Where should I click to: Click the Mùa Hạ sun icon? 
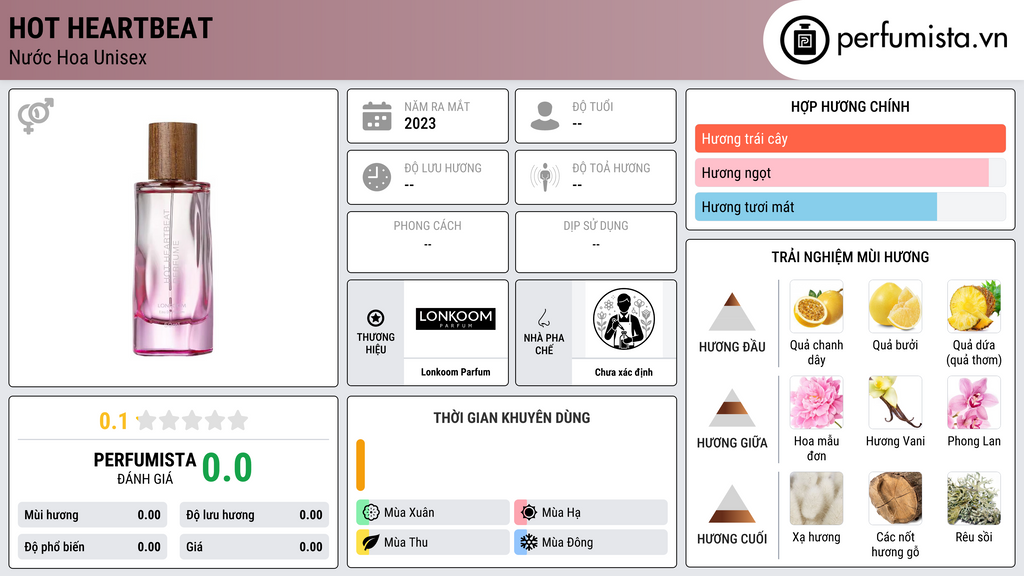click(x=529, y=512)
